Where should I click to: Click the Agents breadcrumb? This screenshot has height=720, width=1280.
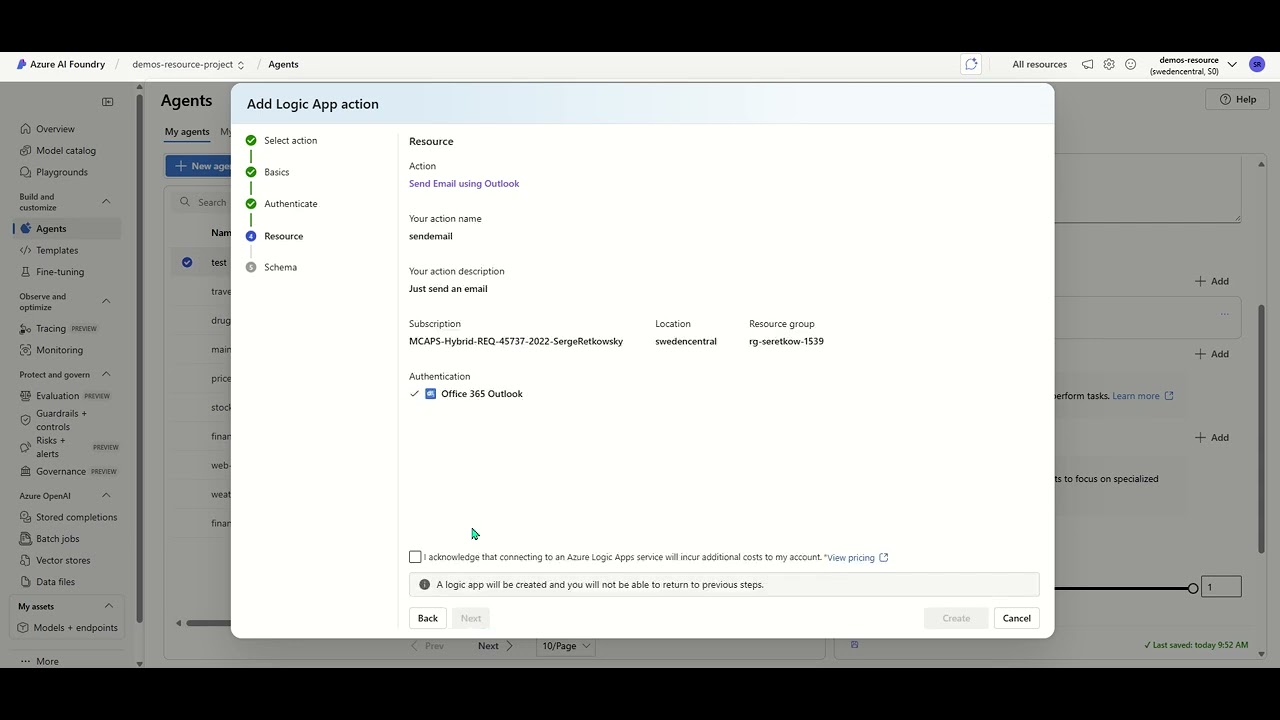click(x=283, y=64)
